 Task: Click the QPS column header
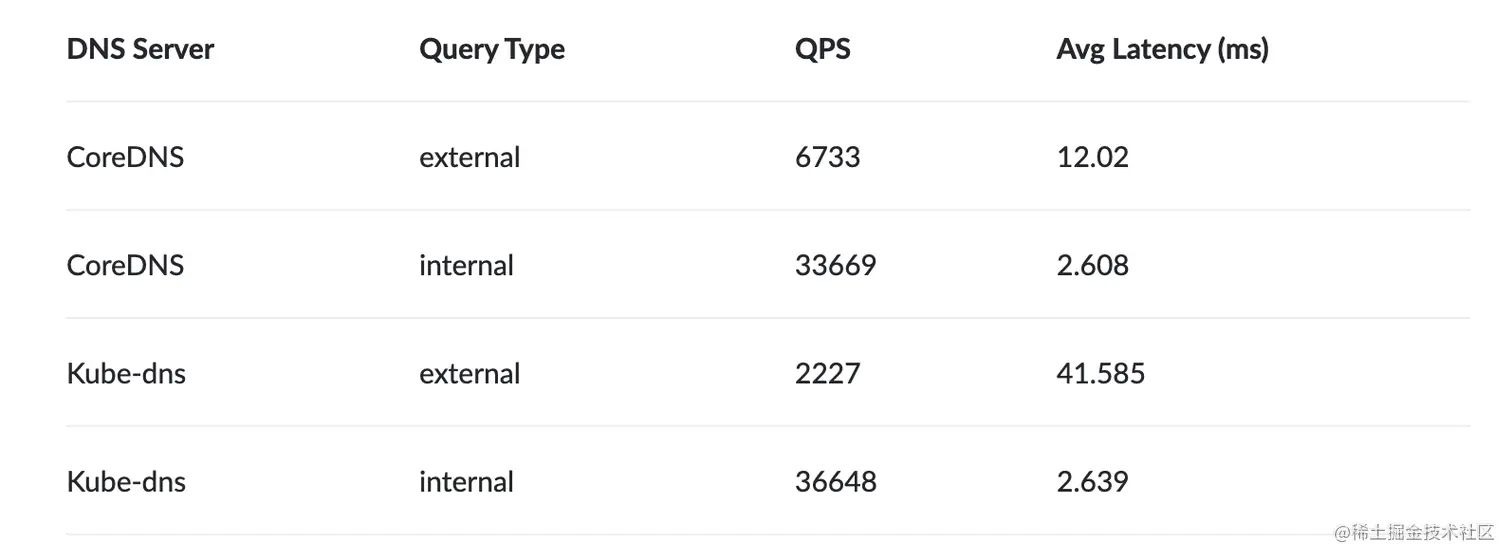[x=823, y=49]
